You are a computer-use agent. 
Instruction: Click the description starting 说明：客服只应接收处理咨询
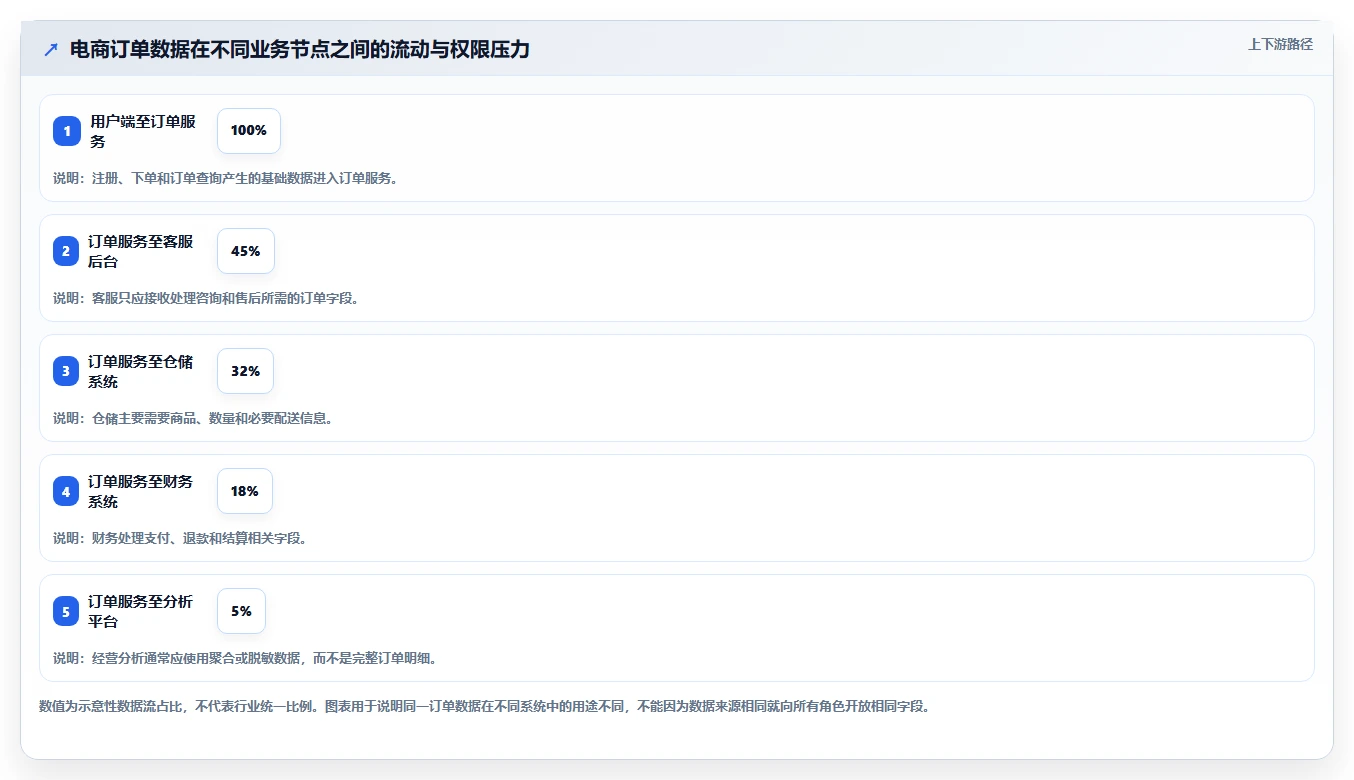206,298
